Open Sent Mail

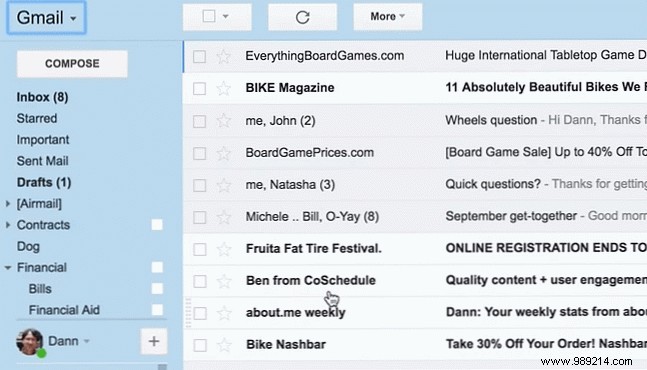tap(42, 161)
